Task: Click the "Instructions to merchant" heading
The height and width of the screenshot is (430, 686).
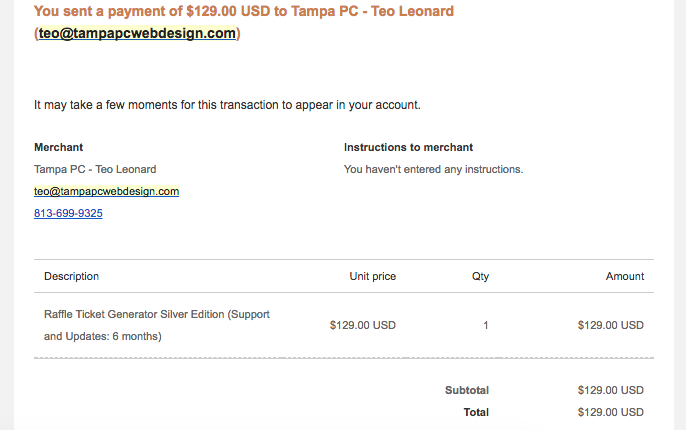Action: pos(408,147)
